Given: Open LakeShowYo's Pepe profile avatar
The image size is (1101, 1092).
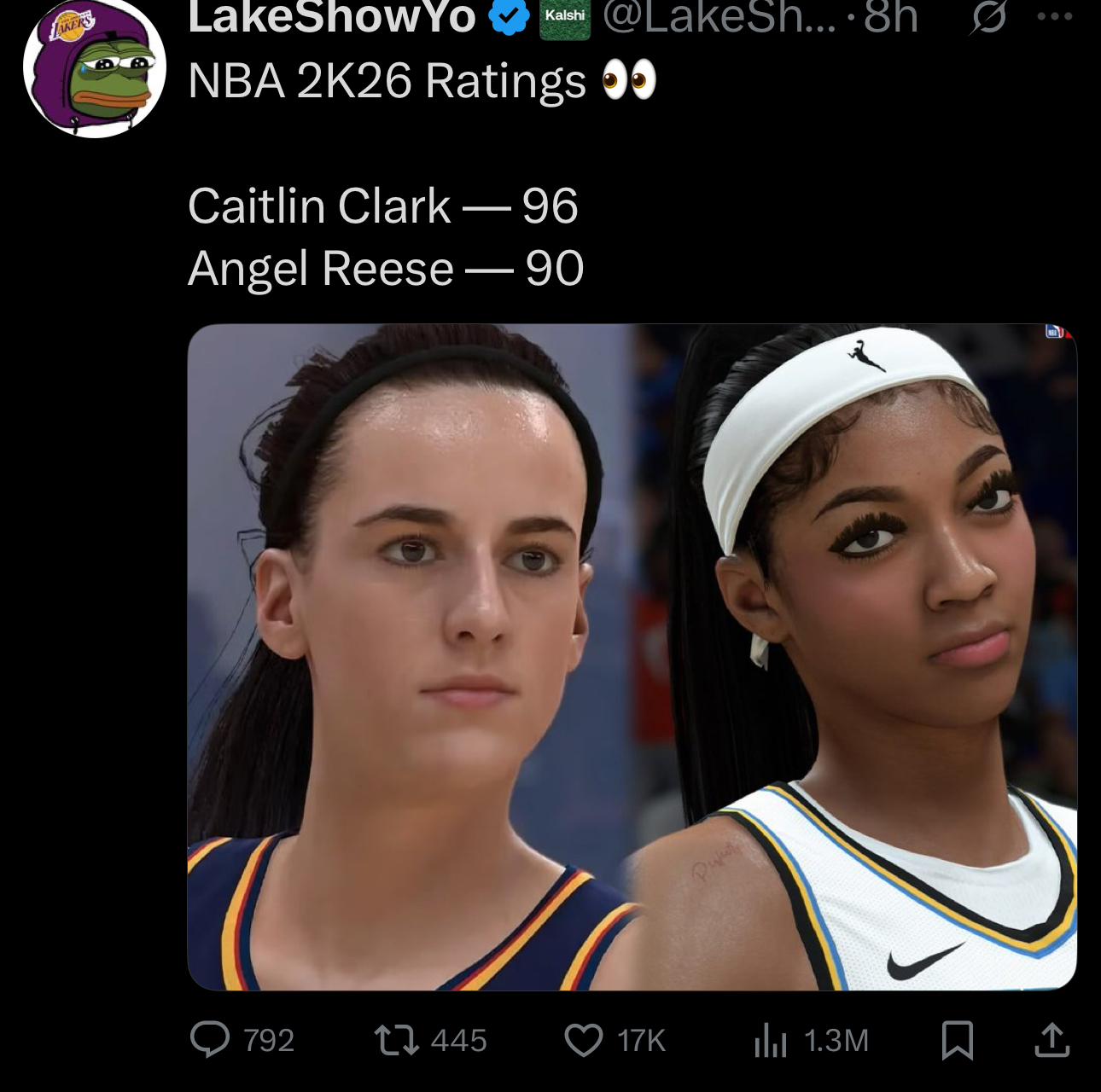Looking at the screenshot, I should [x=94, y=68].
